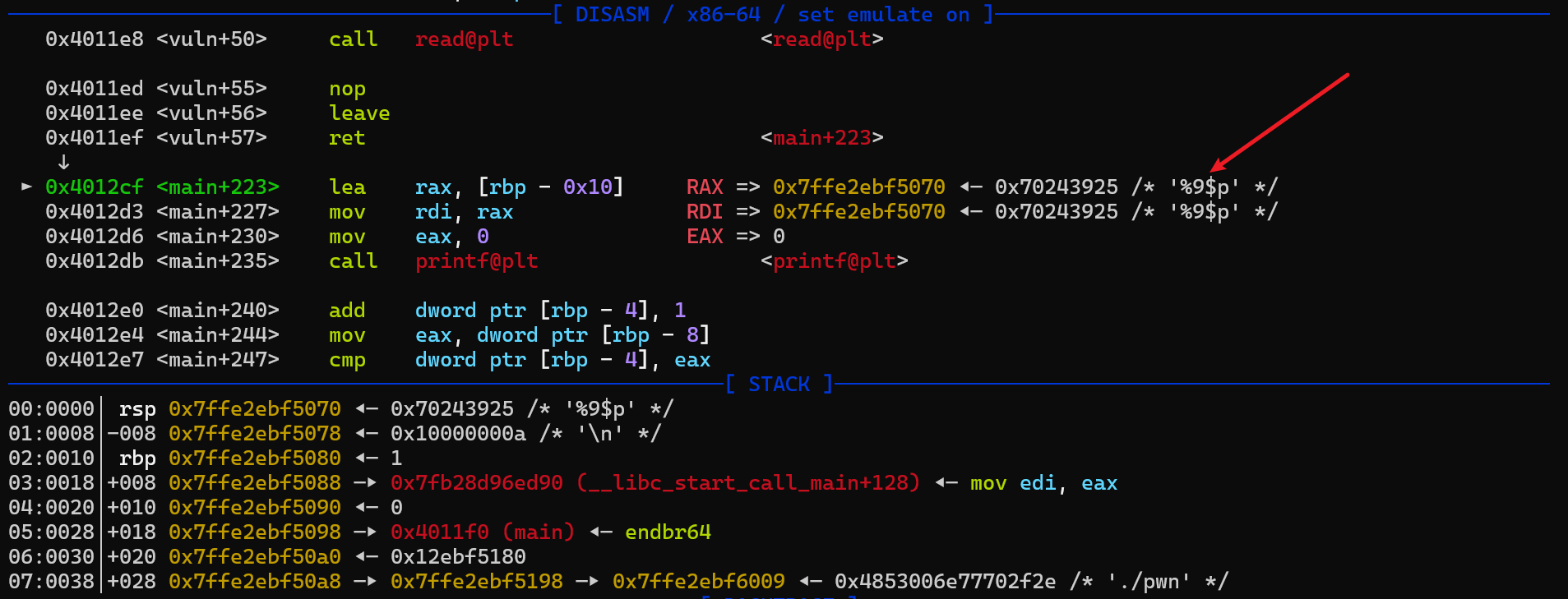Click the 0x7ffe2ebf6009 pointer in last stack row

click(698, 582)
